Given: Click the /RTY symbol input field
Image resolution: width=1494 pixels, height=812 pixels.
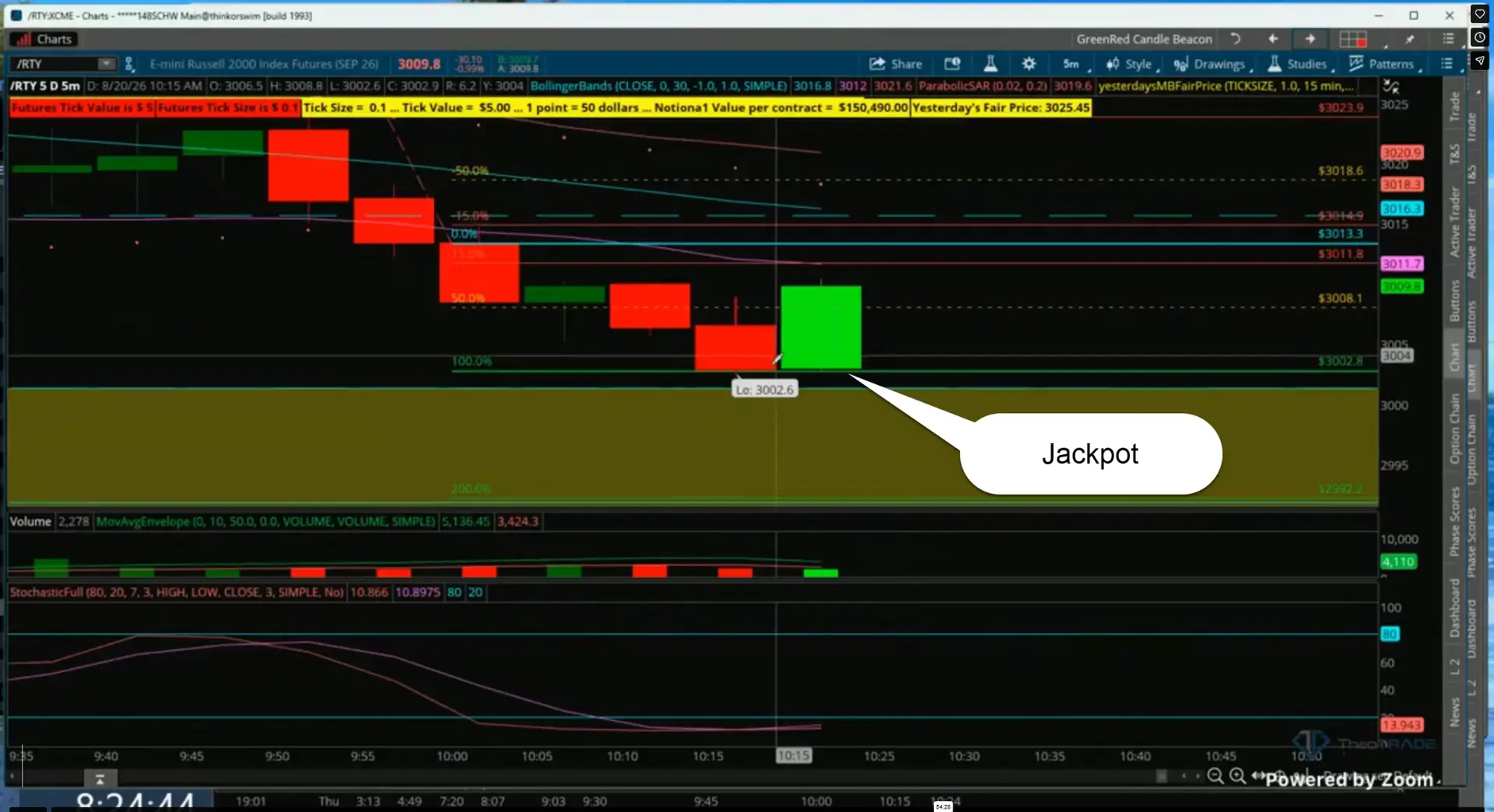Looking at the screenshot, I should pos(56,64).
